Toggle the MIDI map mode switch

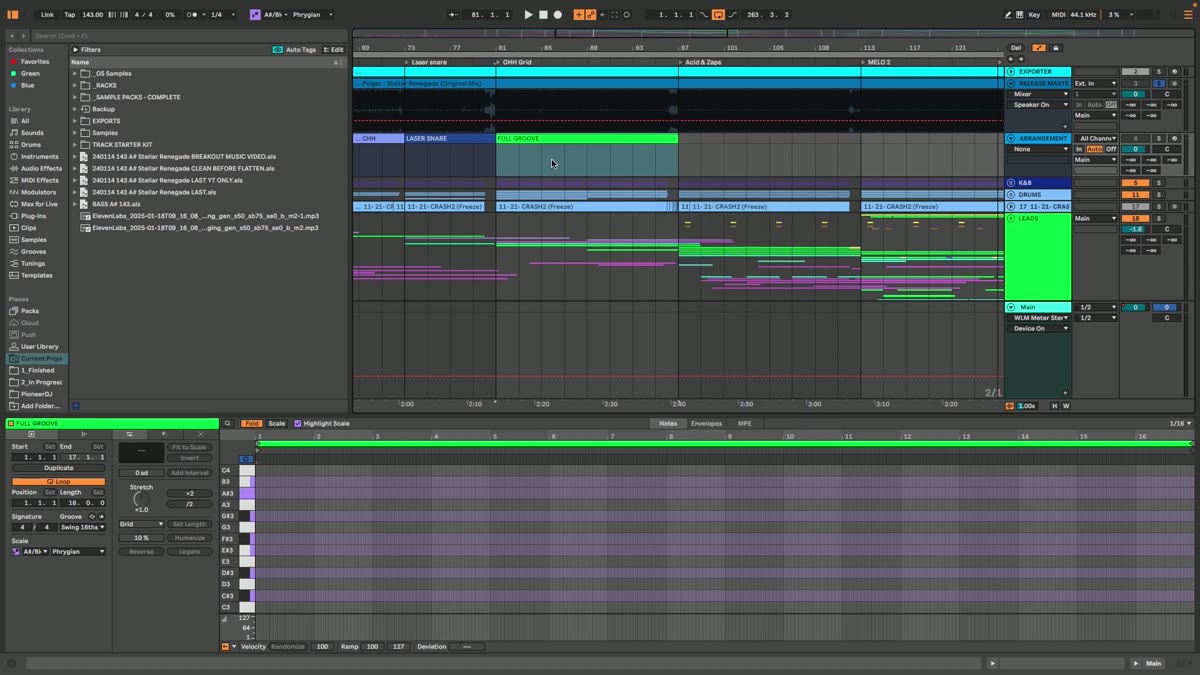tap(1058, 15)
